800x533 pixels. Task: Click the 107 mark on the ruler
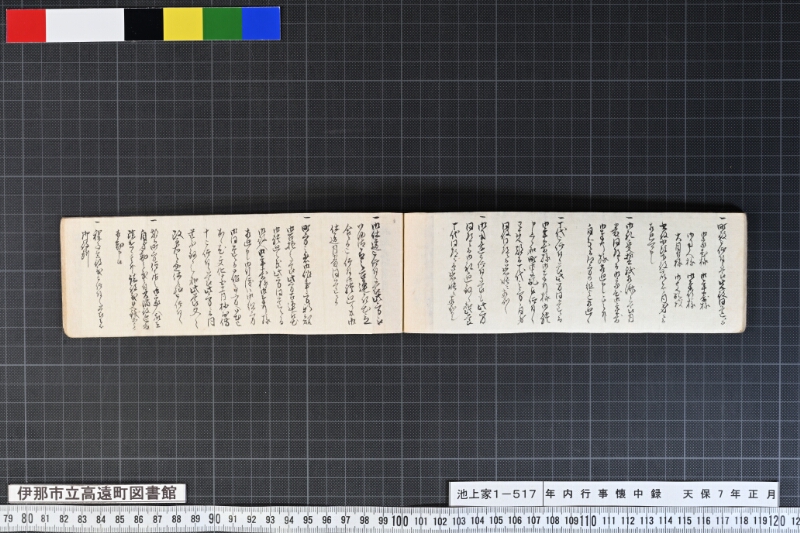pos(534,521)
